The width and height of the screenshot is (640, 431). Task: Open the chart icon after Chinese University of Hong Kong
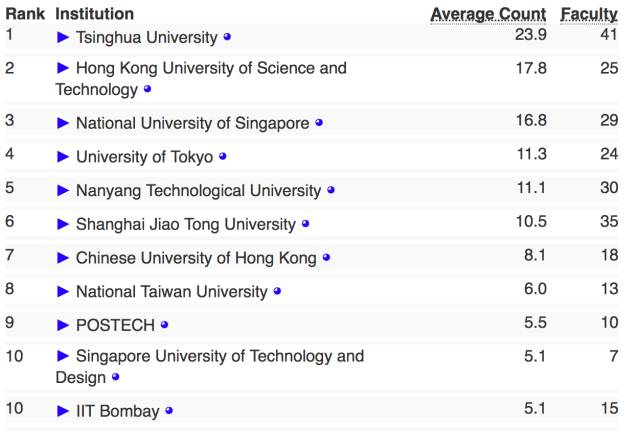[326, 258]
